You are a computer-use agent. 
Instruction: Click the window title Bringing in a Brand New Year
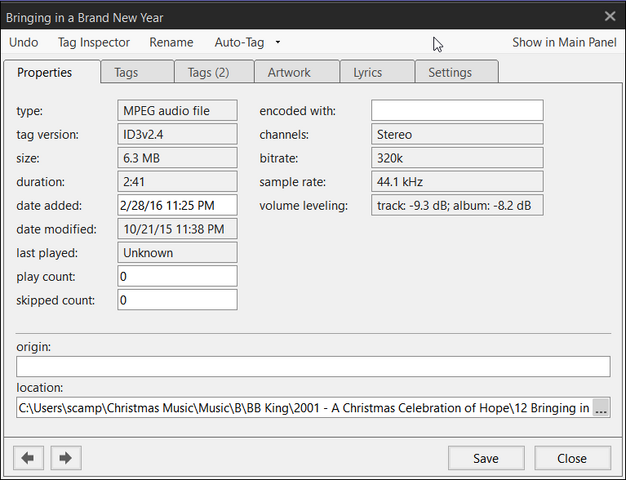pos(85,18)
